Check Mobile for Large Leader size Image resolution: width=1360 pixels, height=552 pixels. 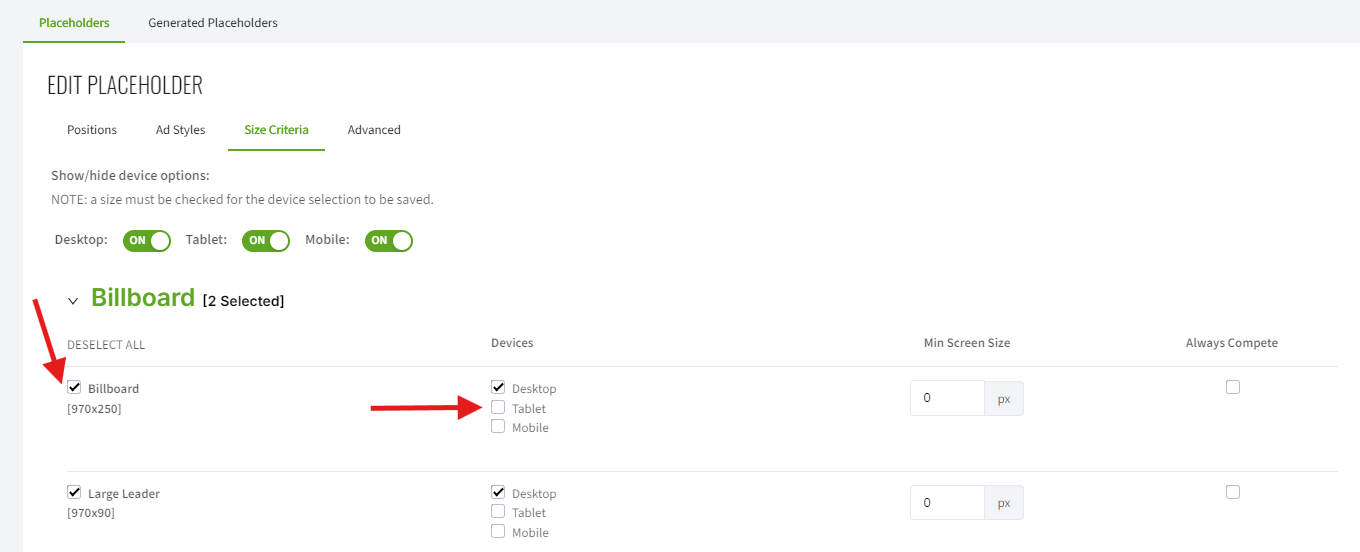pyautogui.click(x=498, y=532)
